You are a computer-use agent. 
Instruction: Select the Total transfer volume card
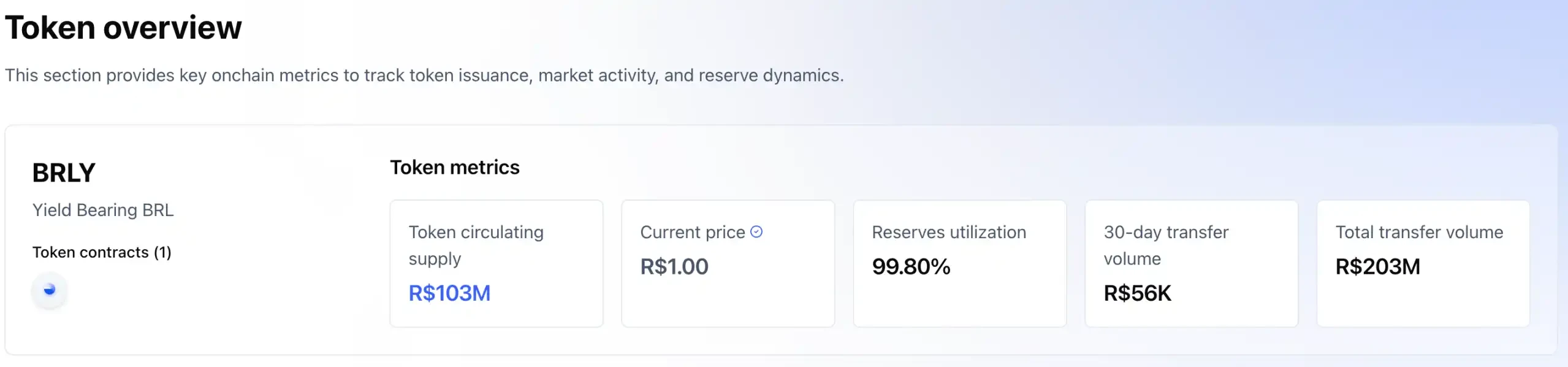1423,263
